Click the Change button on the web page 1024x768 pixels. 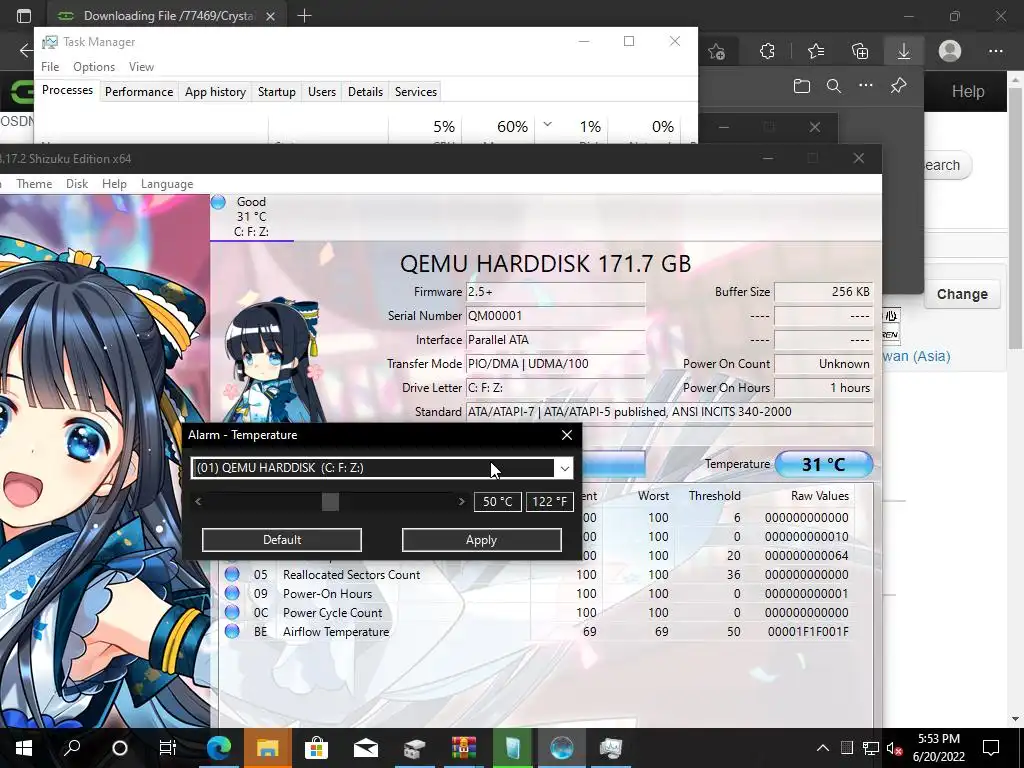[x=962, y=294]
